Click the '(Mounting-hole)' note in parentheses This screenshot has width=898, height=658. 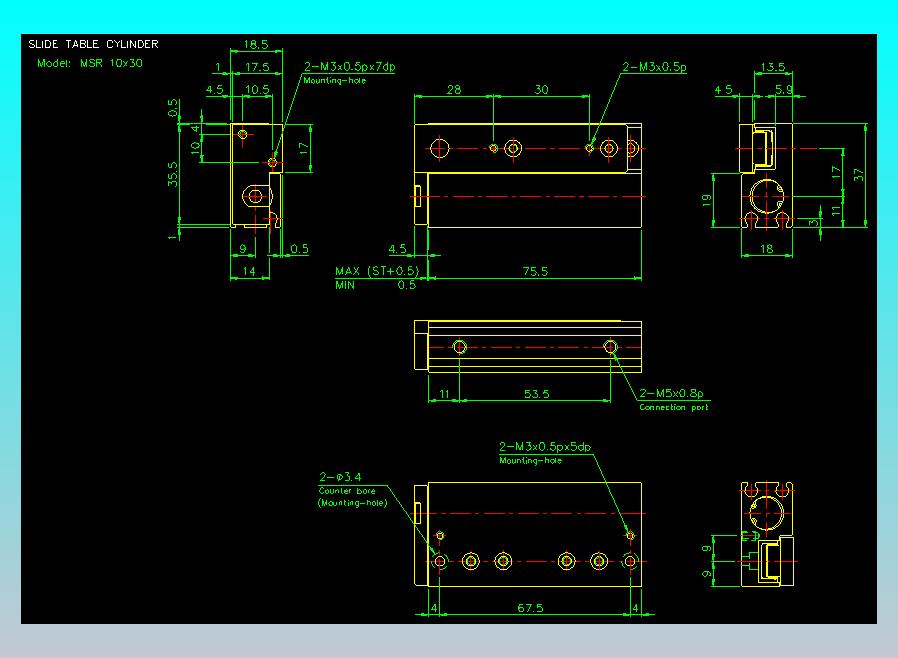tap(352, 503)
